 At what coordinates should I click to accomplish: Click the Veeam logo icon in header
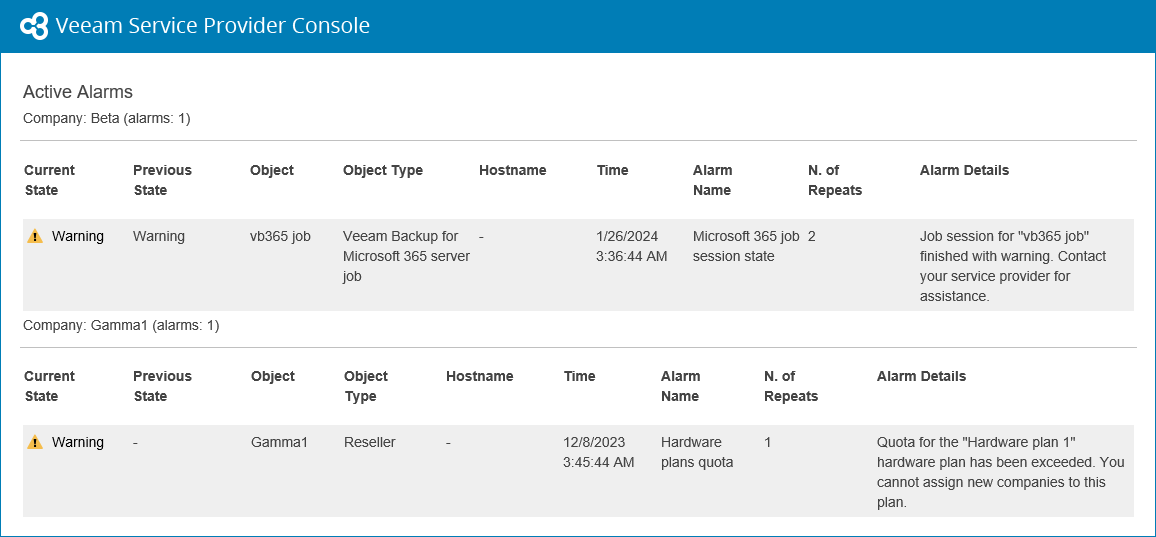click(34, 26)
